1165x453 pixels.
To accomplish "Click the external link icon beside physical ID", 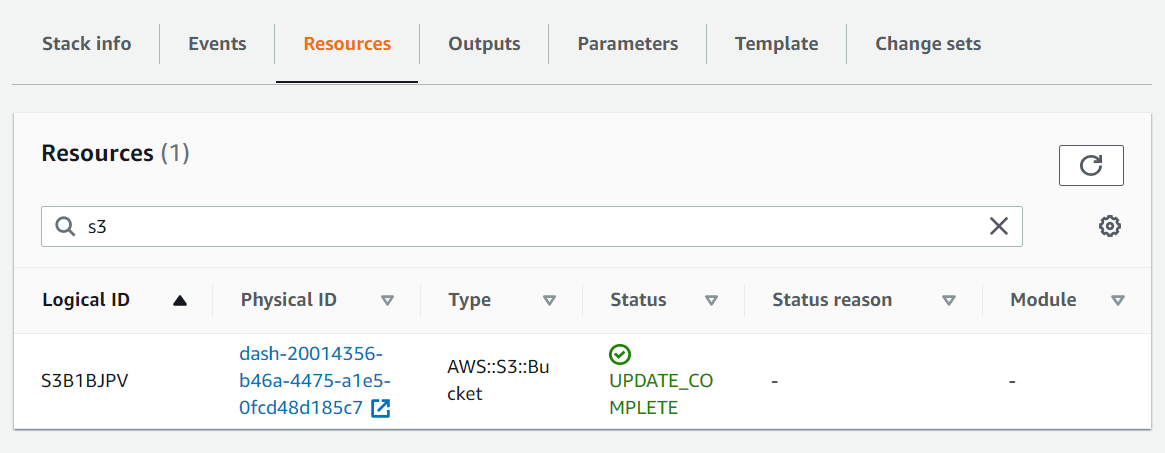I will tap(380, 408).
